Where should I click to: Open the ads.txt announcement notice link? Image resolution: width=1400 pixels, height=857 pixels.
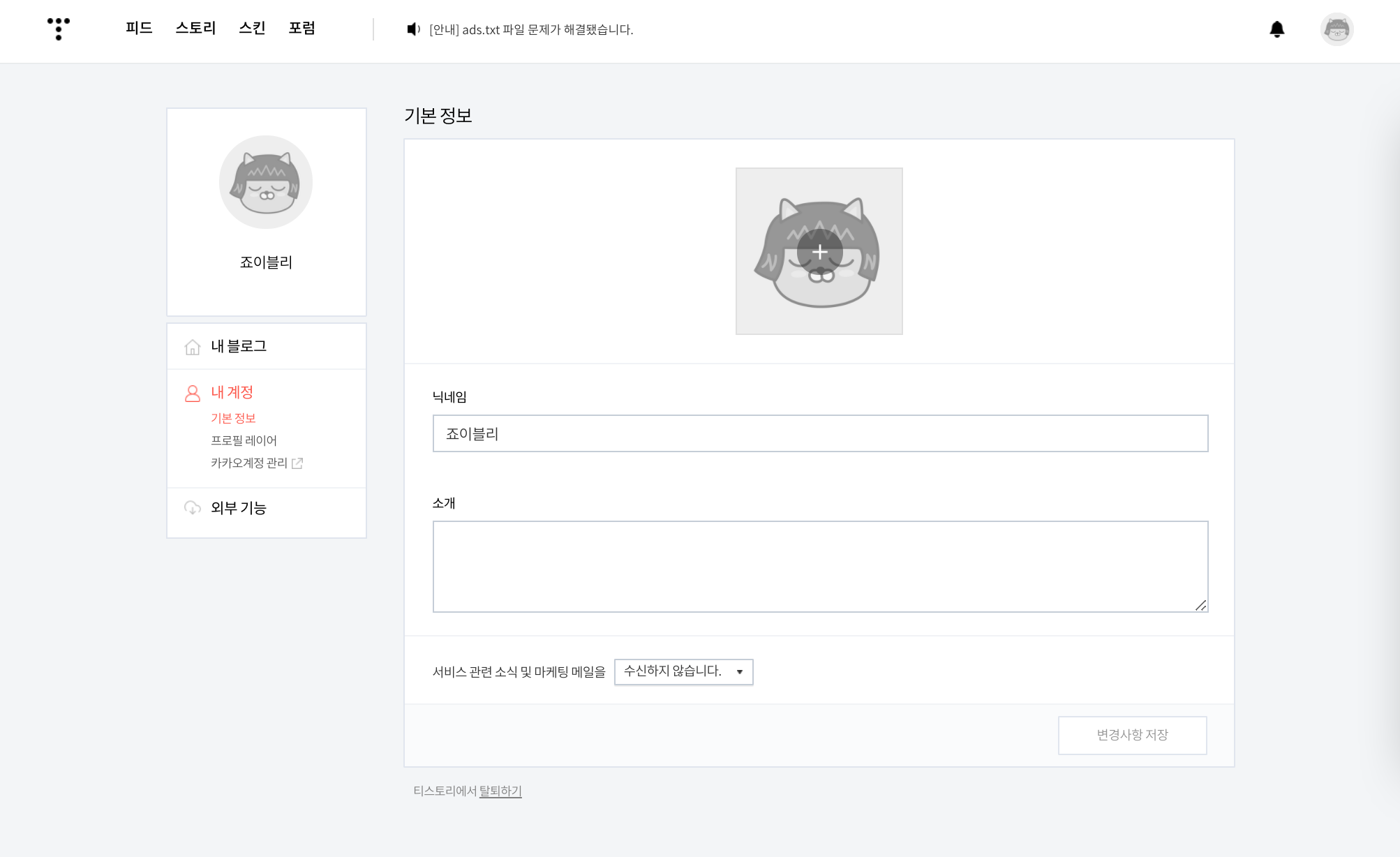coord(531,29)
